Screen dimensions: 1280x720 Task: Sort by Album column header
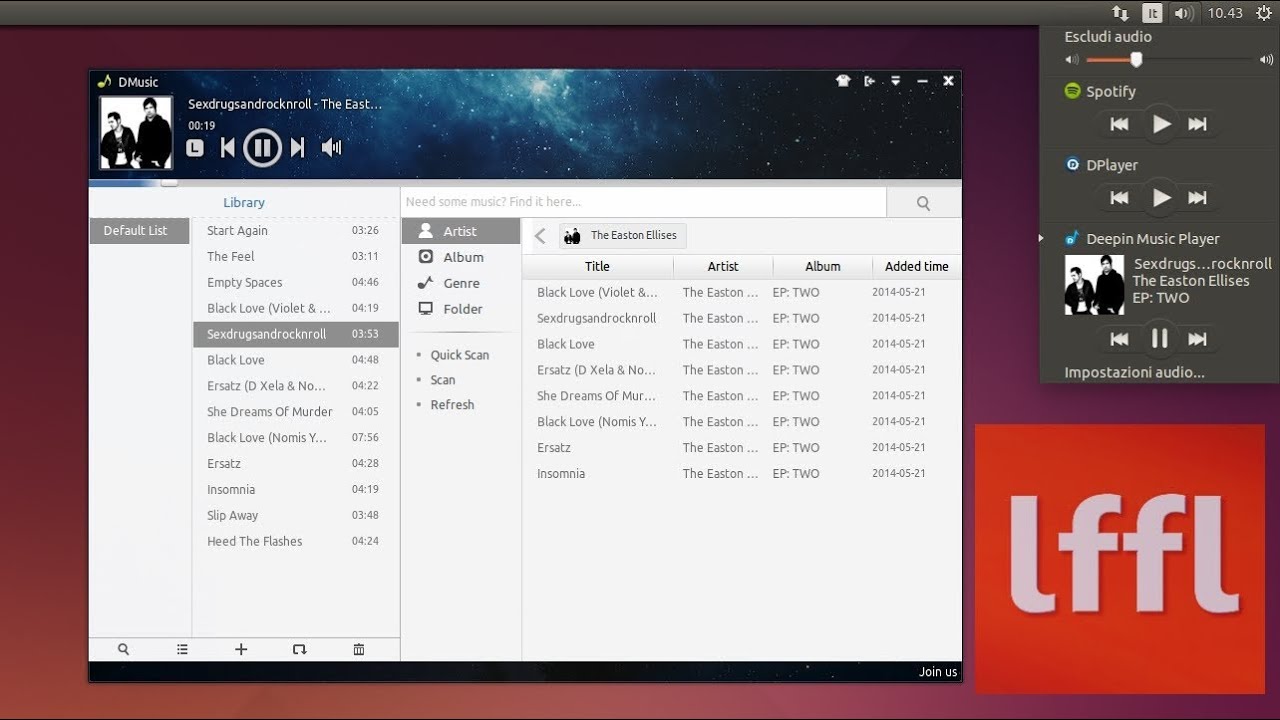[822, 266]
